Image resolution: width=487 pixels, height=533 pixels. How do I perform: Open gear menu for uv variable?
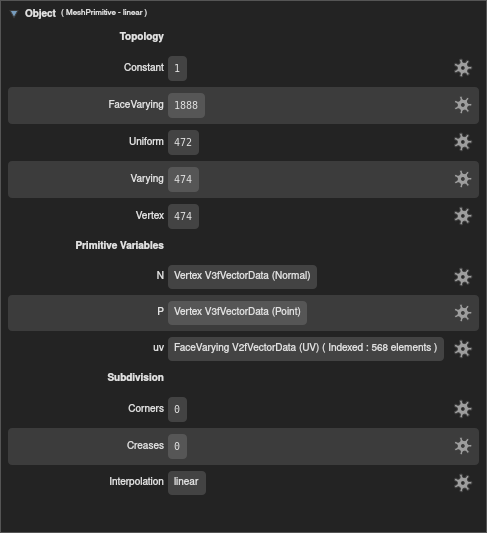click(463, 349)
